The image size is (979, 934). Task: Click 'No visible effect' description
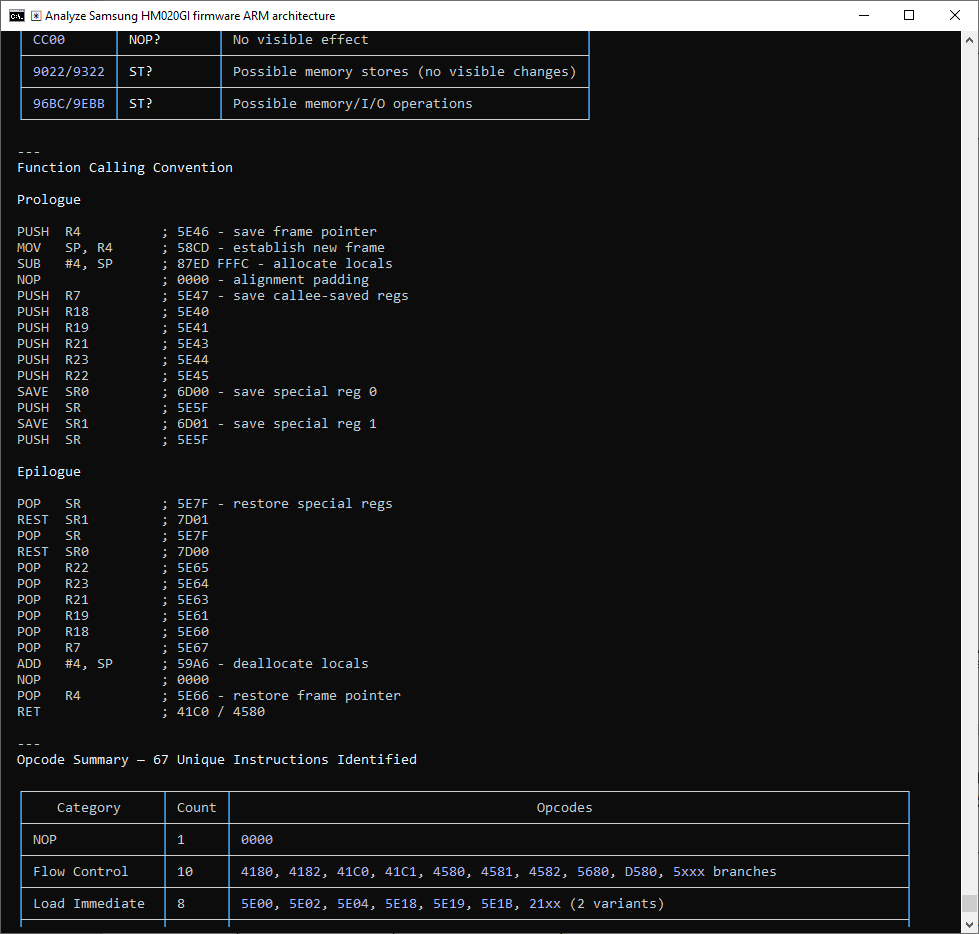[300, 39]
